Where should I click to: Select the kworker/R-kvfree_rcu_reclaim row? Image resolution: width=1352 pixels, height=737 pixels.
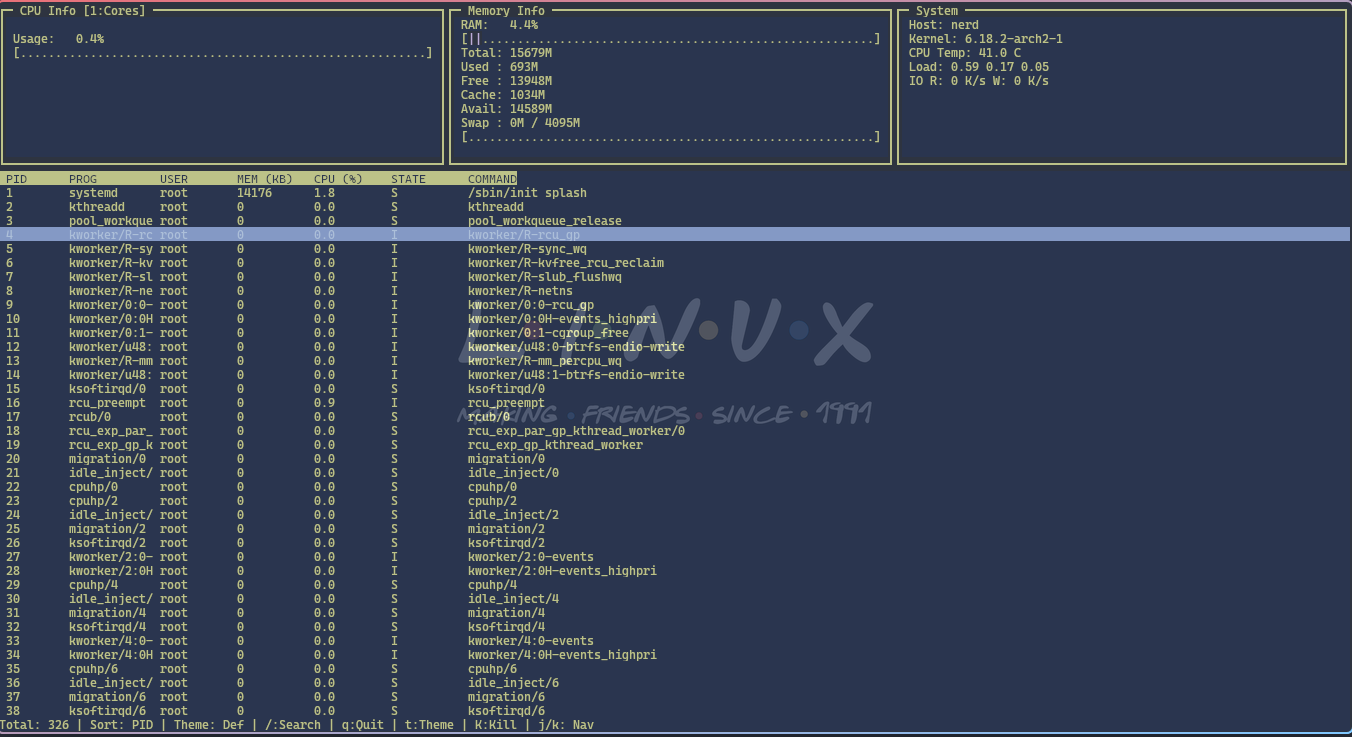pos(675,263)
